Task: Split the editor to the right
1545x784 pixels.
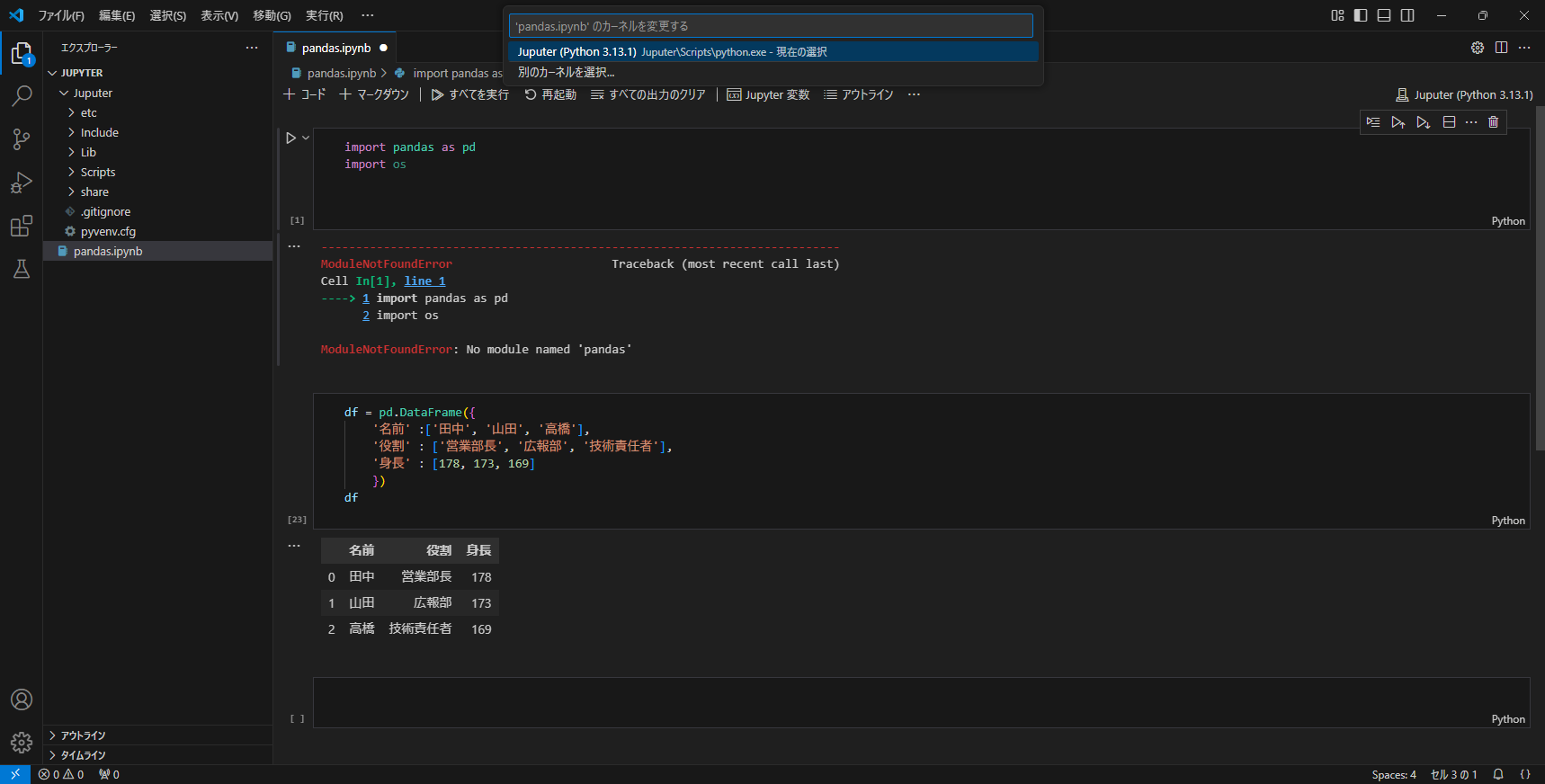Action: 1501,48
